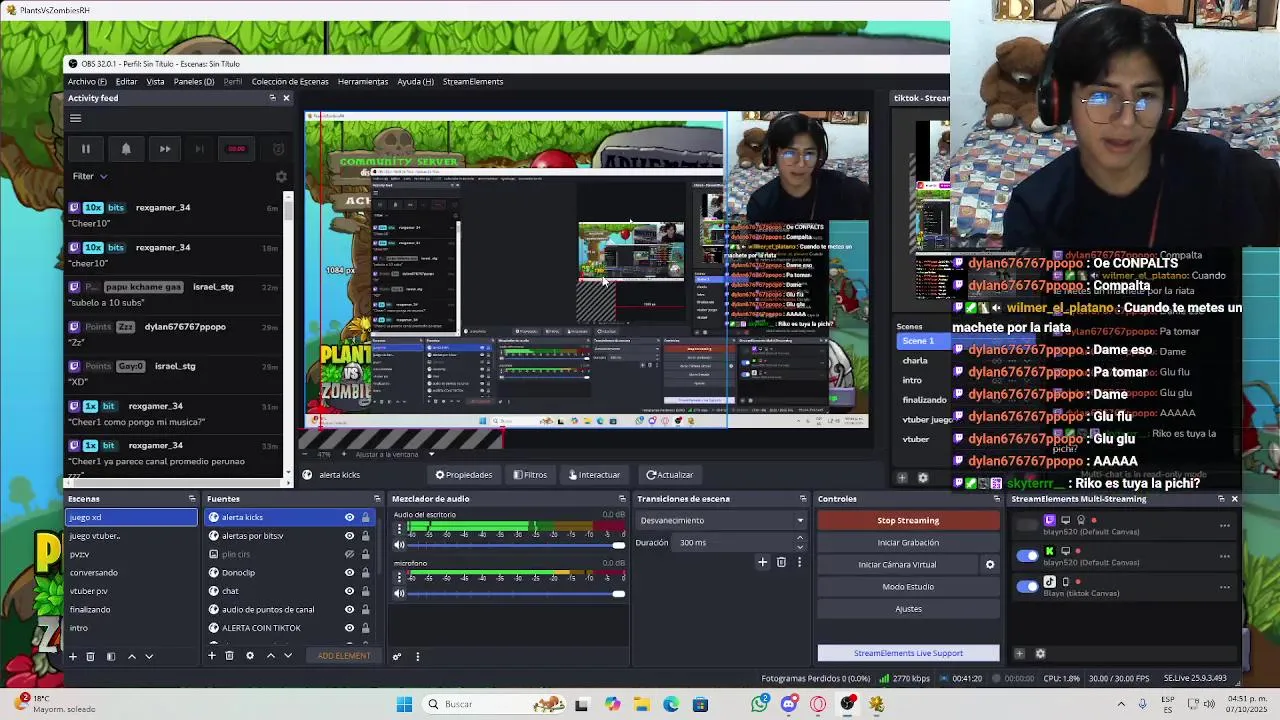Open Activity feed hamburger menu

click(x=75, y=119)
